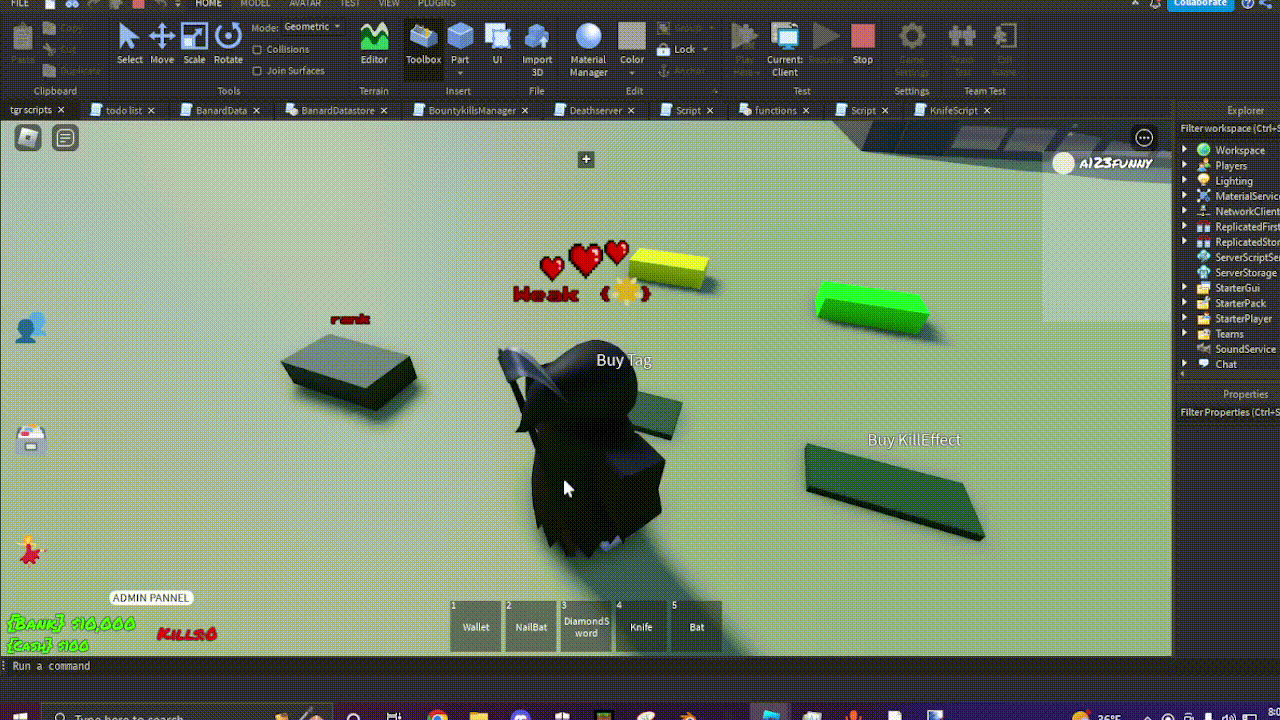Open the Mode Geometric dropdown
Image resolution: width=1280 pixels, height=720 pixels.
pos(312,27)
